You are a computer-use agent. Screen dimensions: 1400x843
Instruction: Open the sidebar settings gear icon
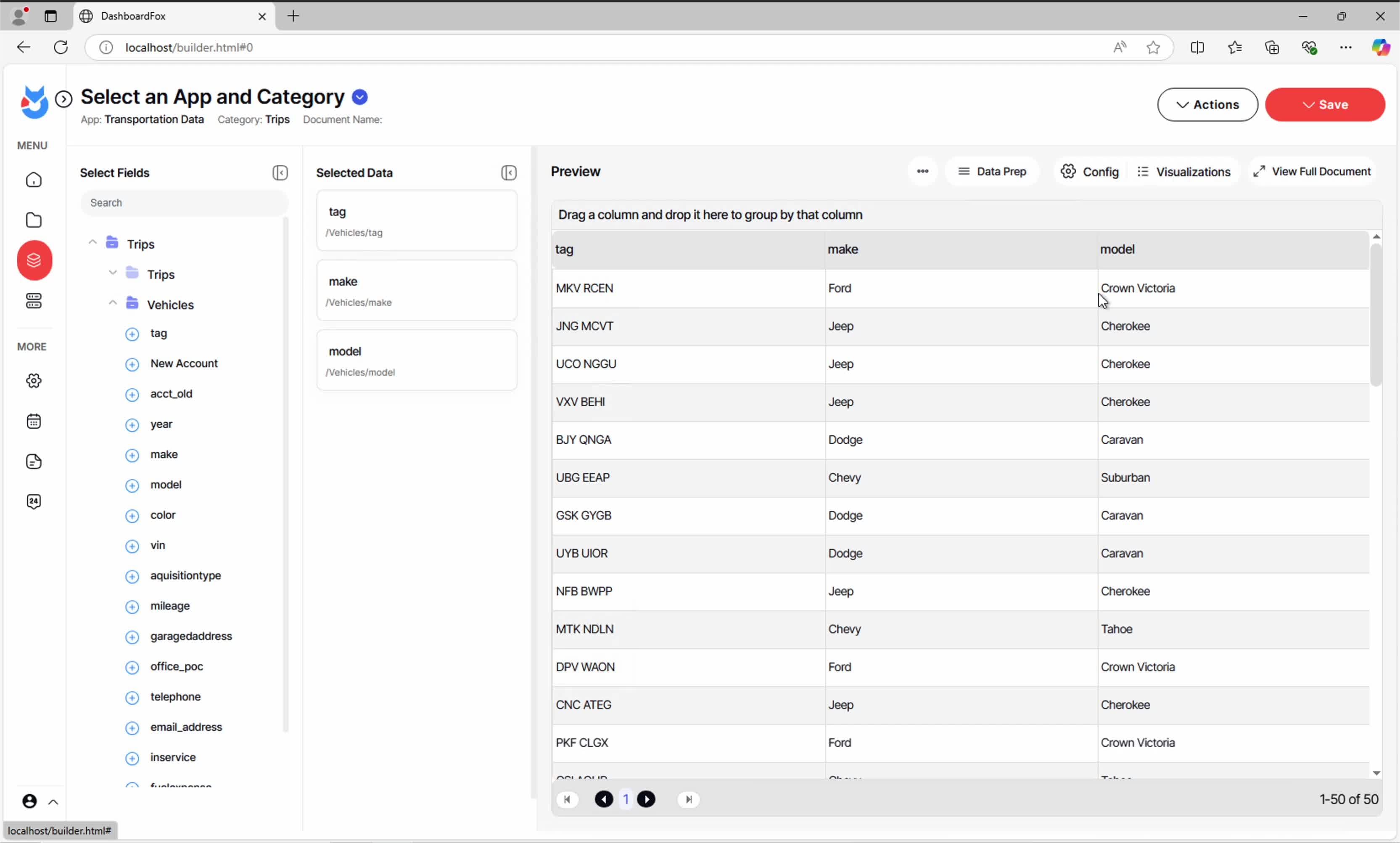[34, 381]
